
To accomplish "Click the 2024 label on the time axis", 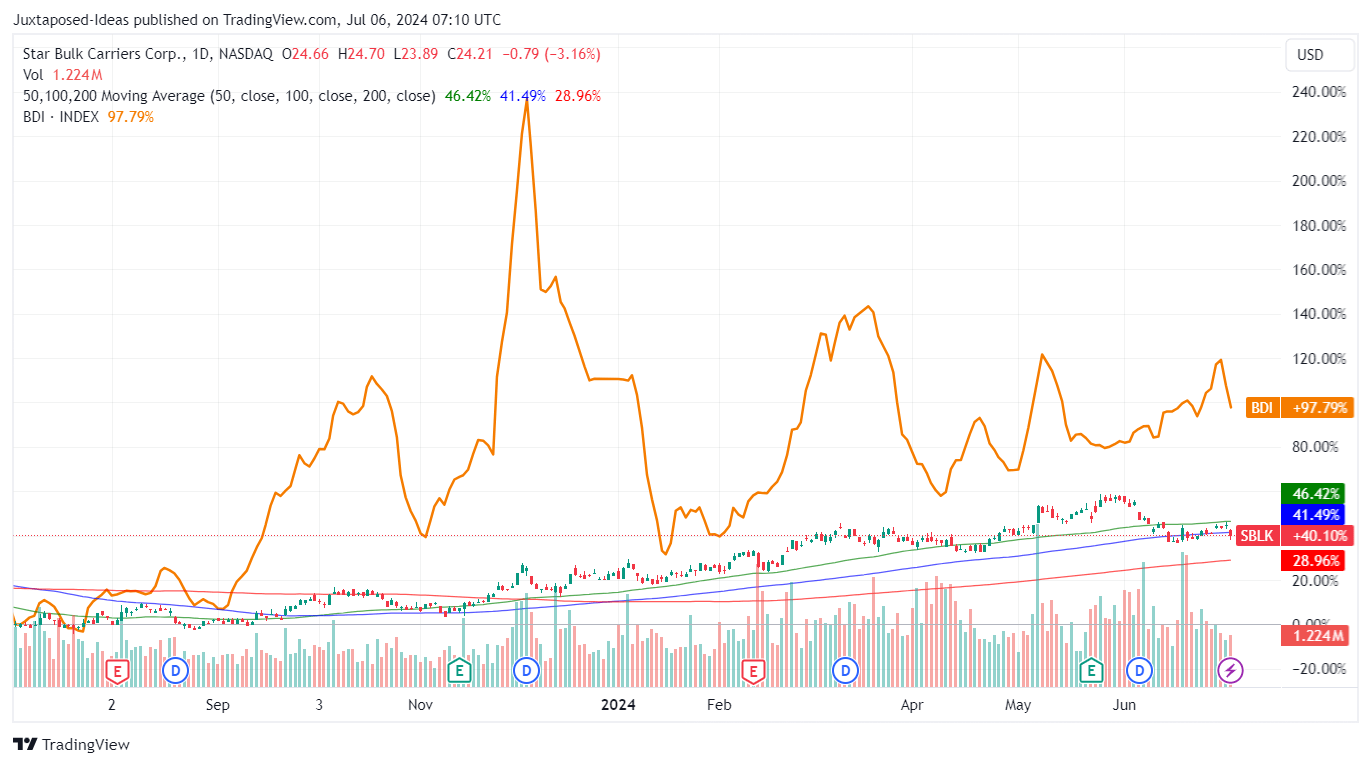I will click(618, 705).
